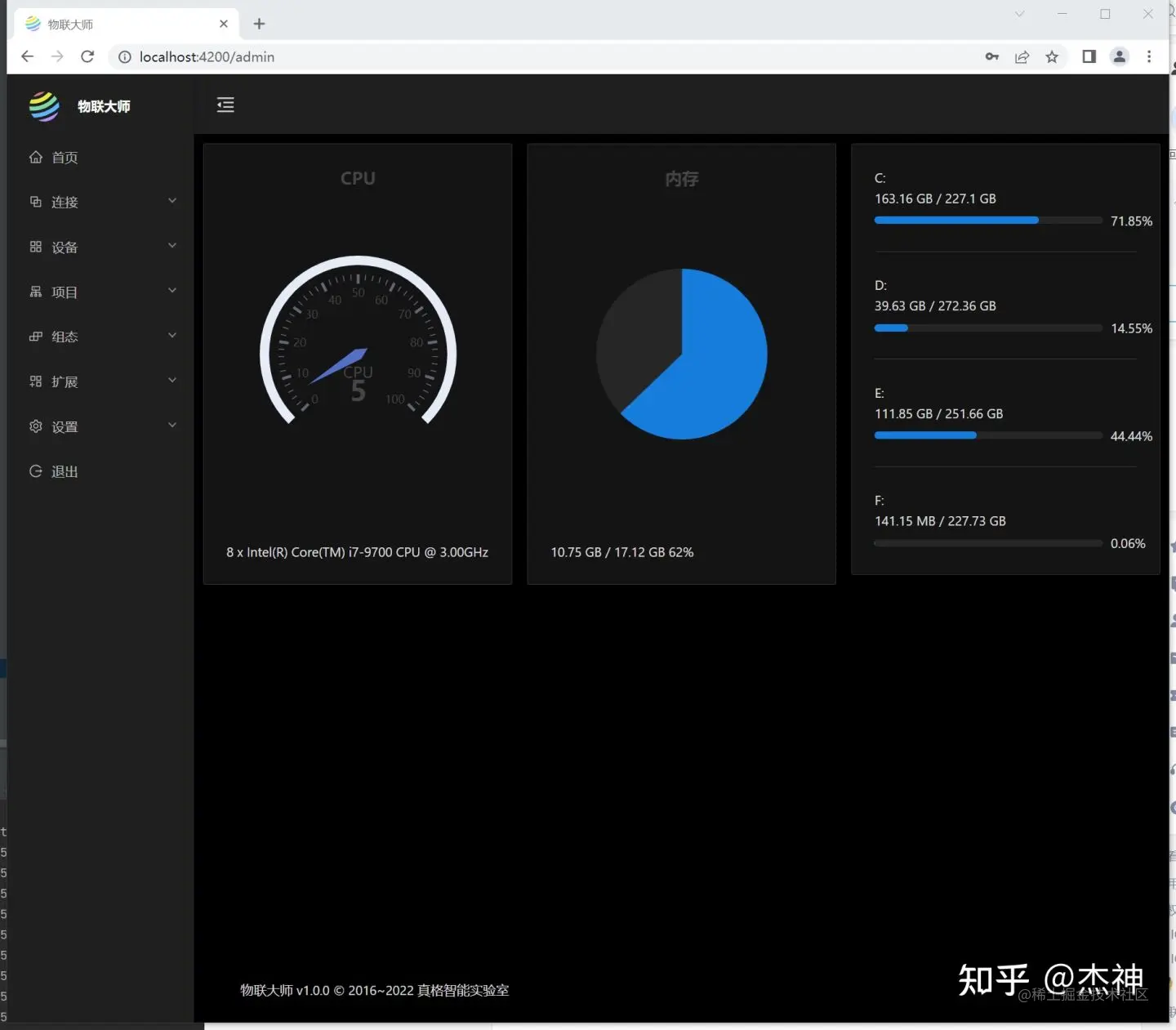The image size is (1176, 1030).
Task: Switch to the 物联大师 browser tab
Action: (x=127, y=24)
